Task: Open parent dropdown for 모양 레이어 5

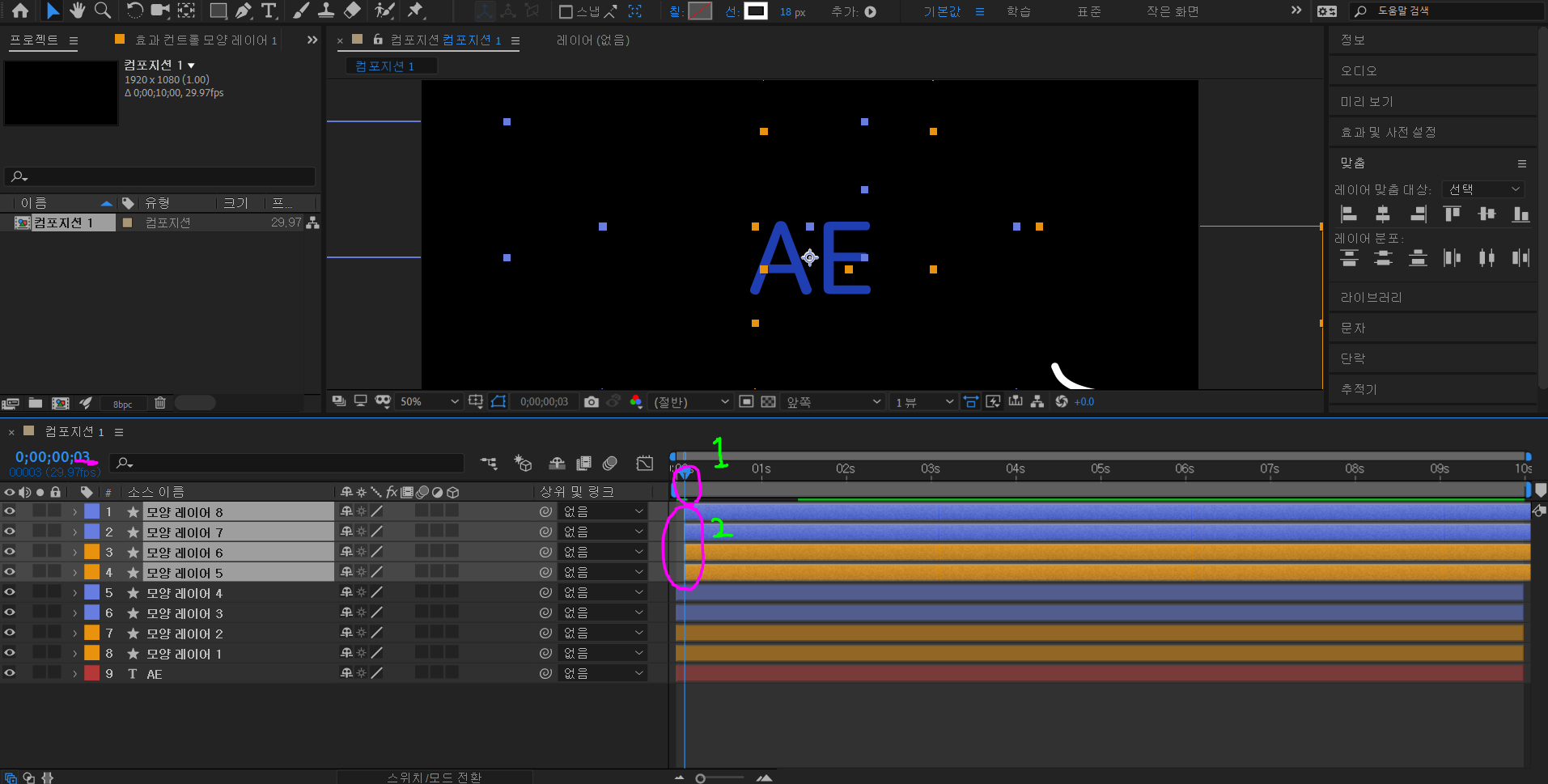Action: pyautogui.click(x=603, y=572)
